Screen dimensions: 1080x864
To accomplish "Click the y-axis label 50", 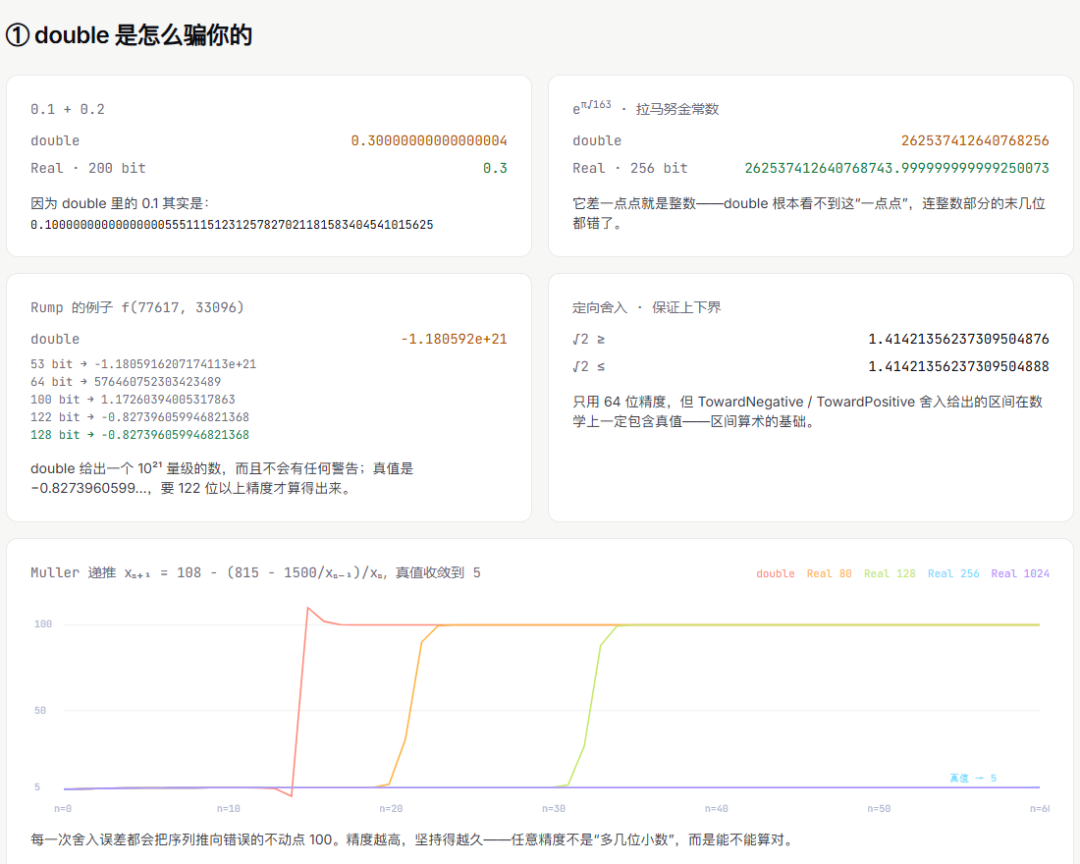I will click(x=40, y=710).
